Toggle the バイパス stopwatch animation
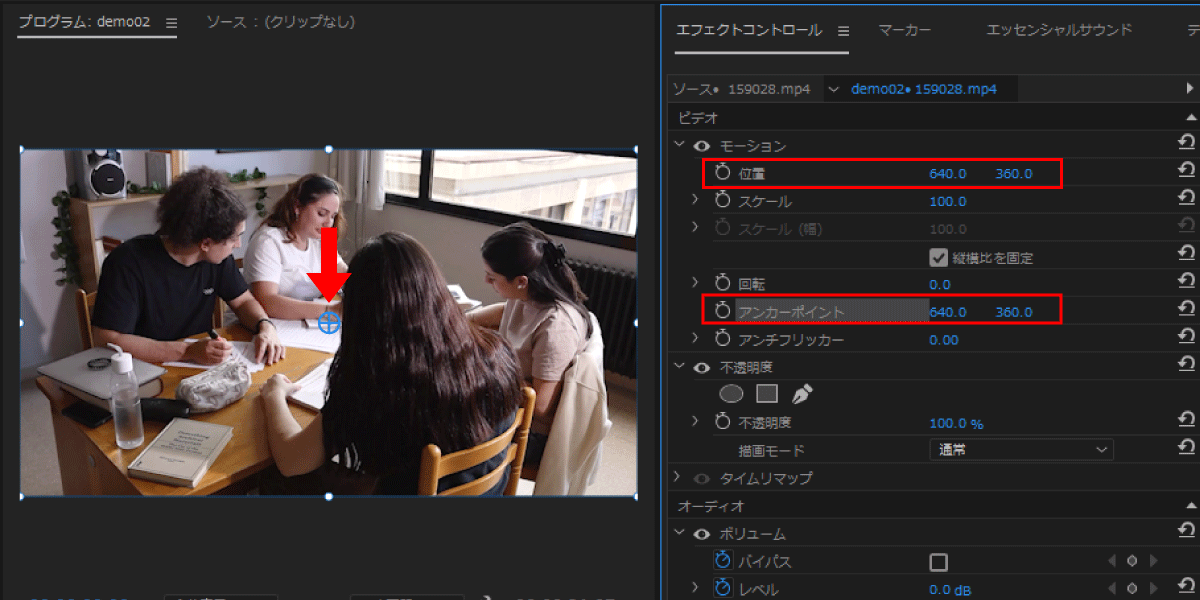The width and height of the screenshot is (1200, 600). pos(723,561)
